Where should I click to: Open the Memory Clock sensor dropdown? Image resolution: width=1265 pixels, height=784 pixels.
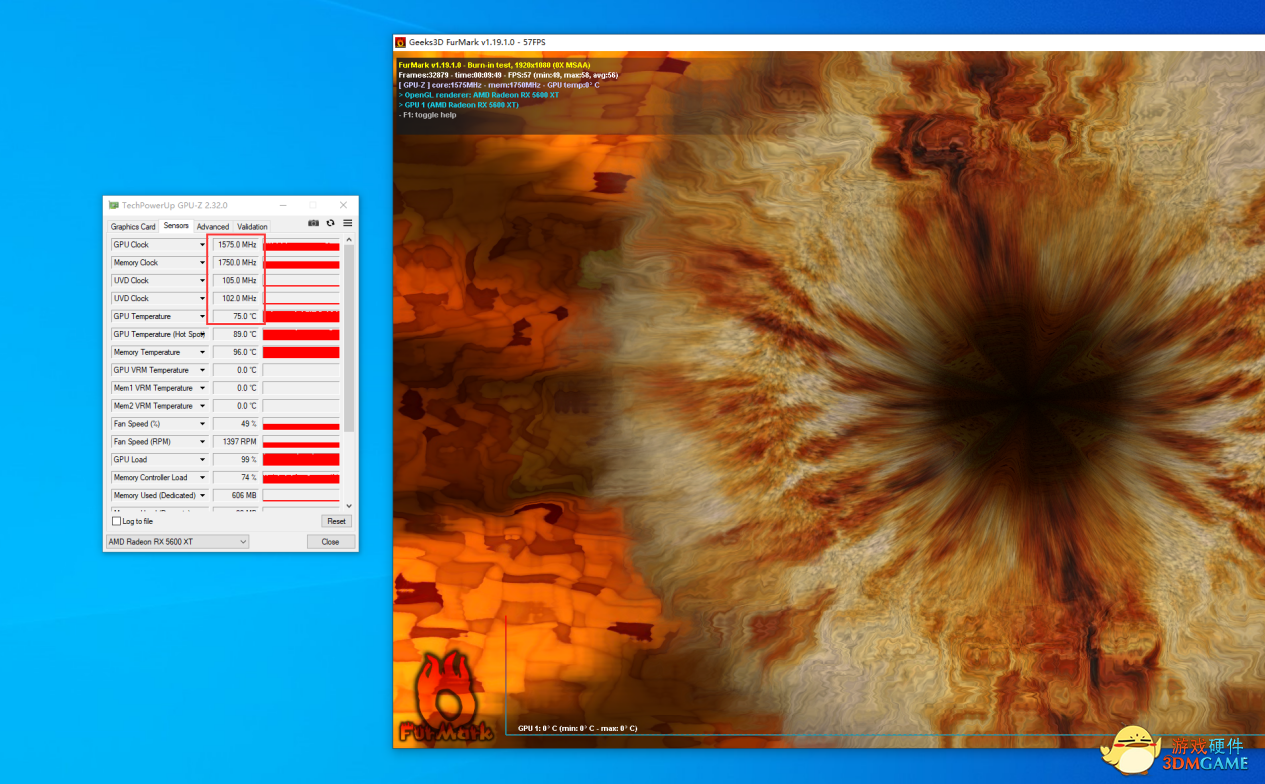point(202,263)
